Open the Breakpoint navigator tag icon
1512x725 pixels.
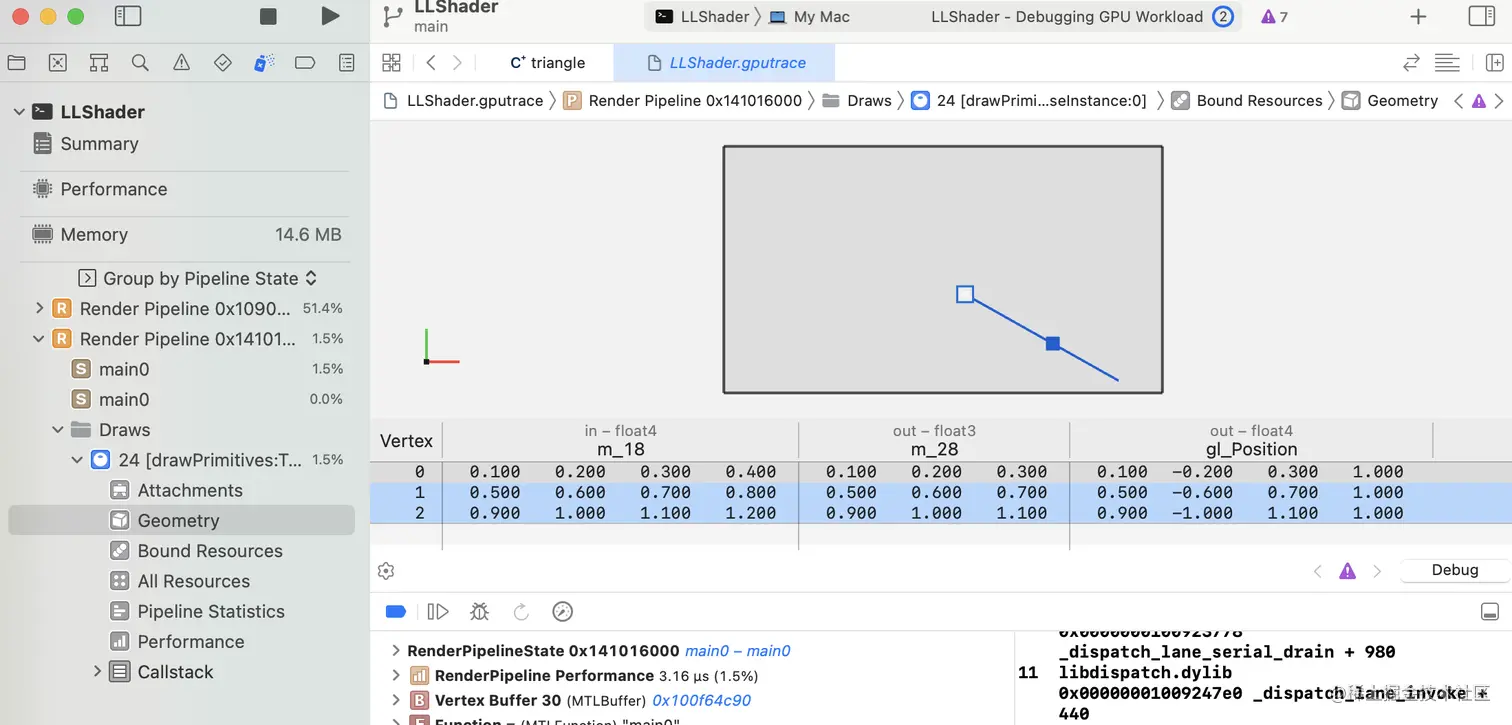pyautogui.click(x=304, y=62)
